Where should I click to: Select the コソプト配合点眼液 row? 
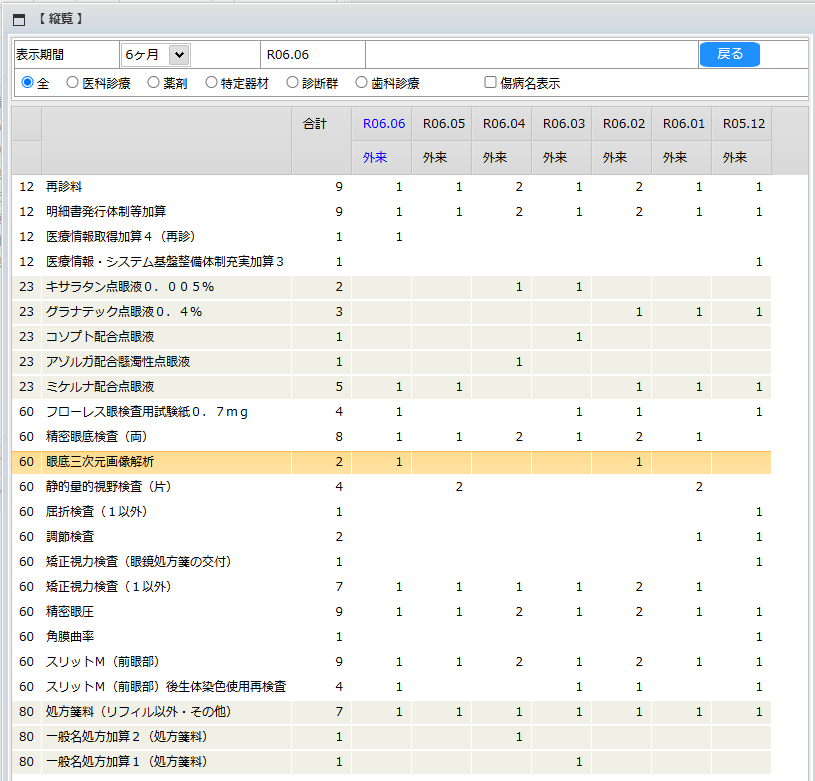[391, 337]
